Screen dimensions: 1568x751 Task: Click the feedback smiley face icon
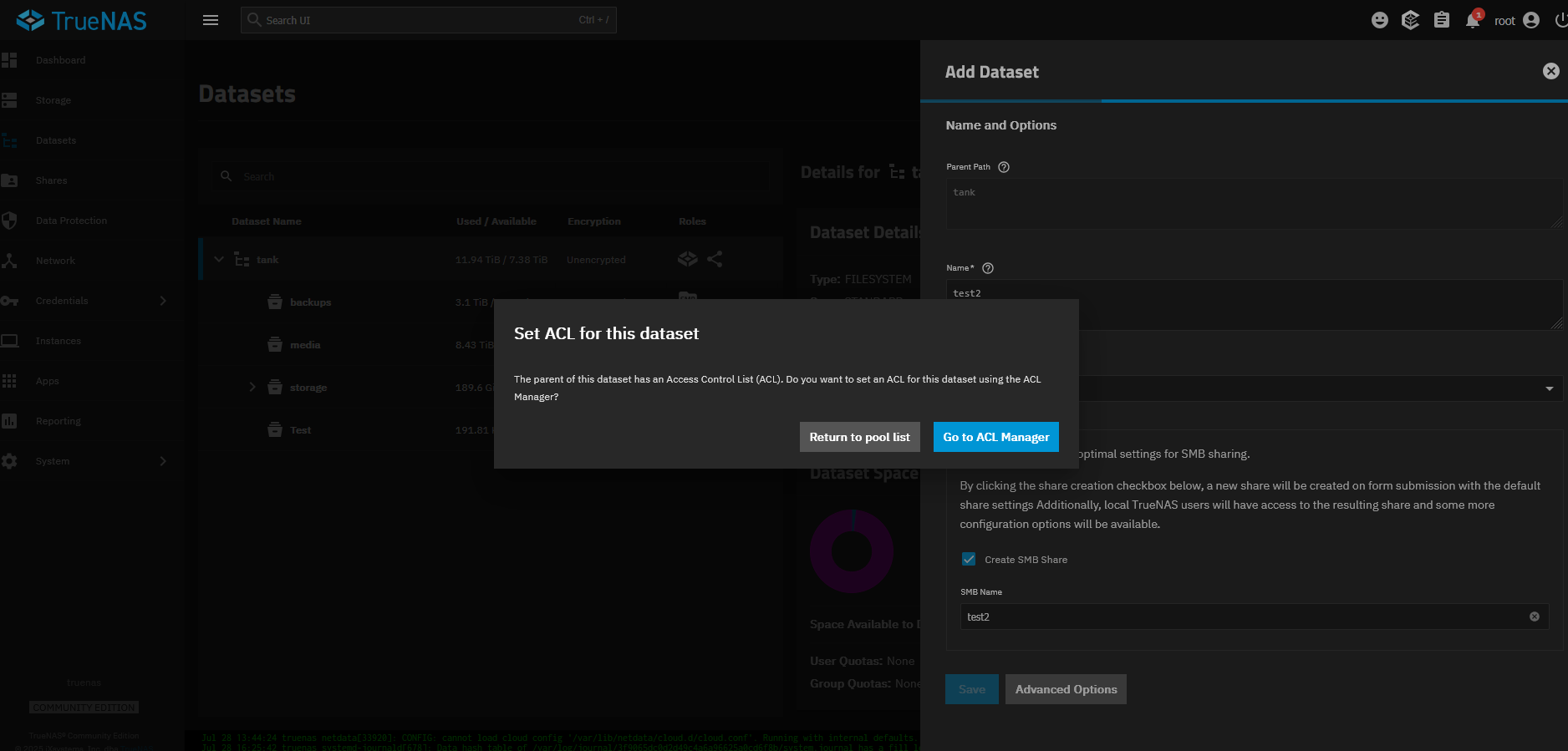point(1380,21)
